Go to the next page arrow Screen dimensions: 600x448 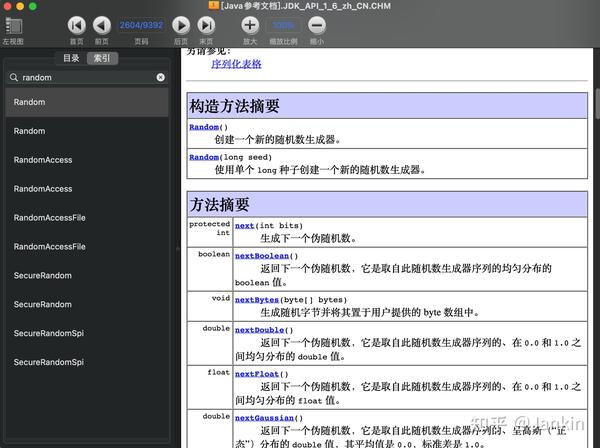click(x=181, y=26)
